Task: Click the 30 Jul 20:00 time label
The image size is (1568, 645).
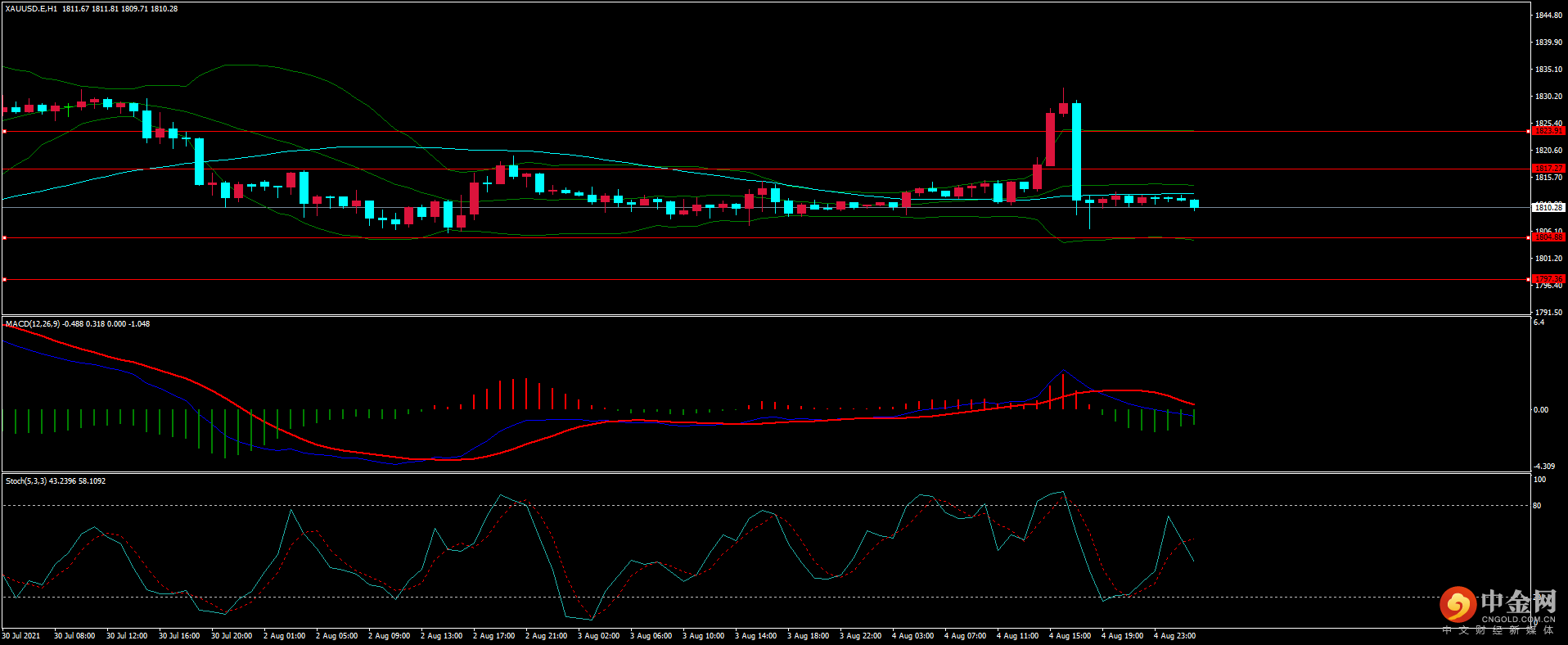Action: pos(232,636)
